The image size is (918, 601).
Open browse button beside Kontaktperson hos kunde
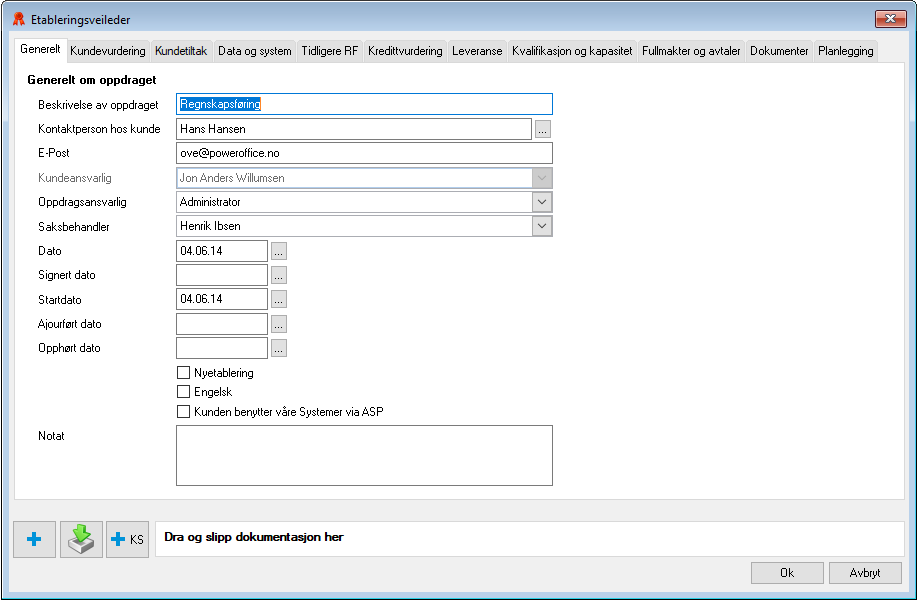coord(543,129)
